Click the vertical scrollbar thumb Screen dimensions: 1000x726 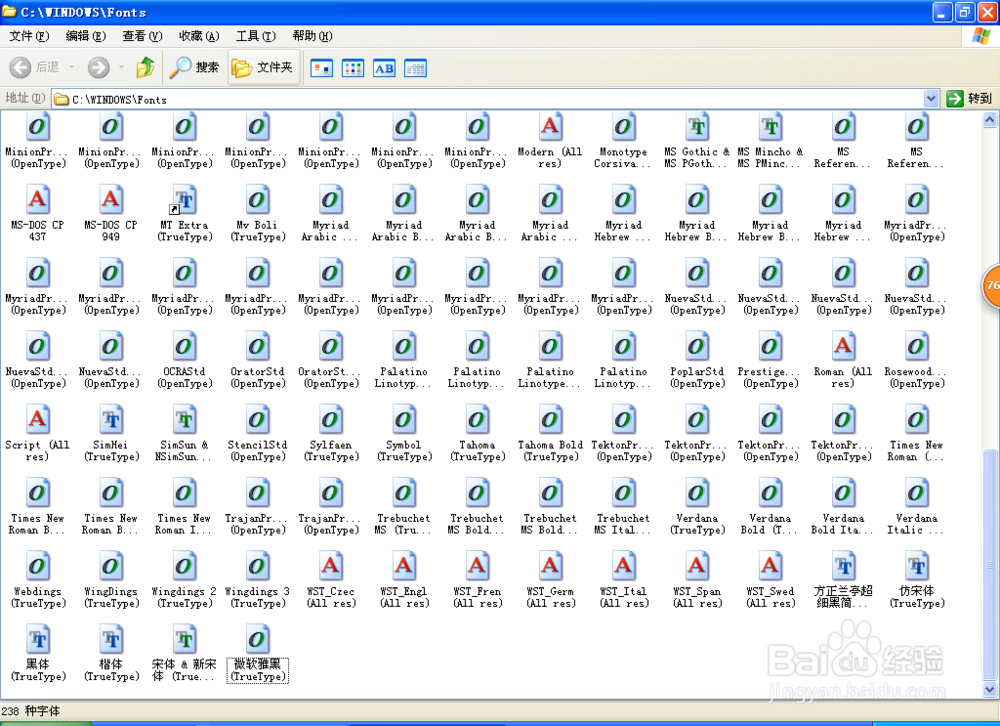[989, 565]
